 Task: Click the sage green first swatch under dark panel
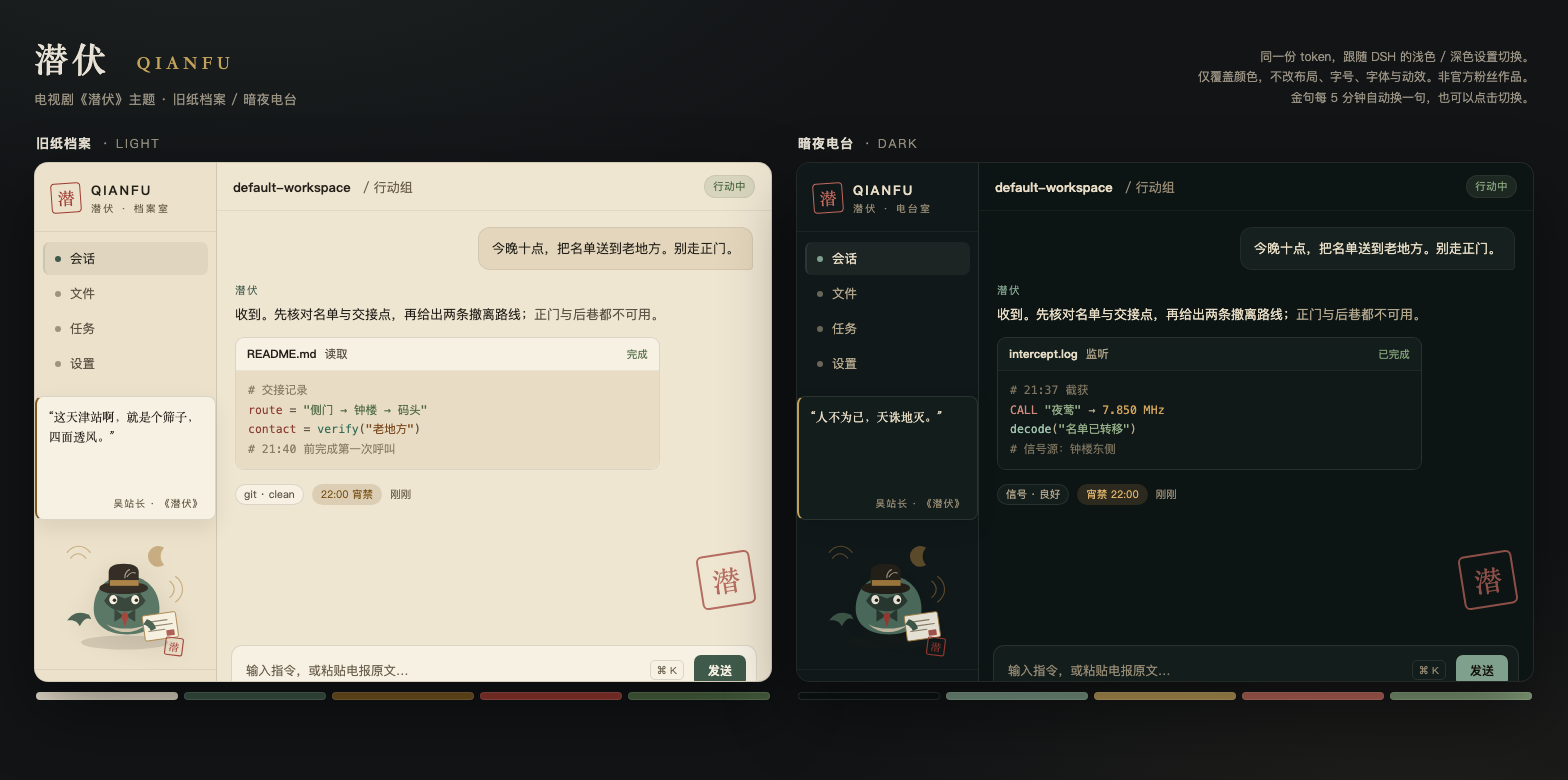1017,696
